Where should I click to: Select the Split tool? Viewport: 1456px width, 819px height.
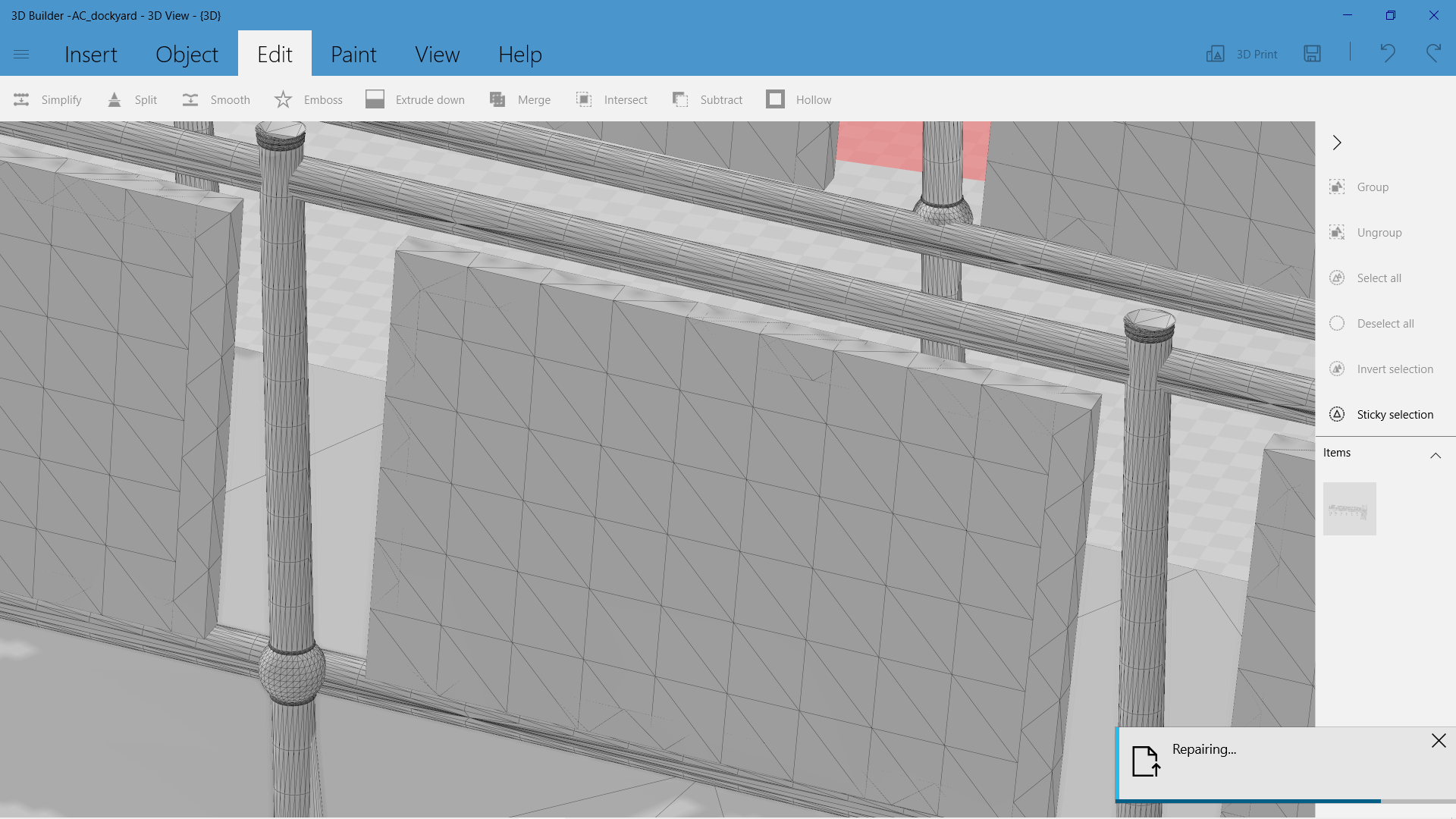click(133, 99)
